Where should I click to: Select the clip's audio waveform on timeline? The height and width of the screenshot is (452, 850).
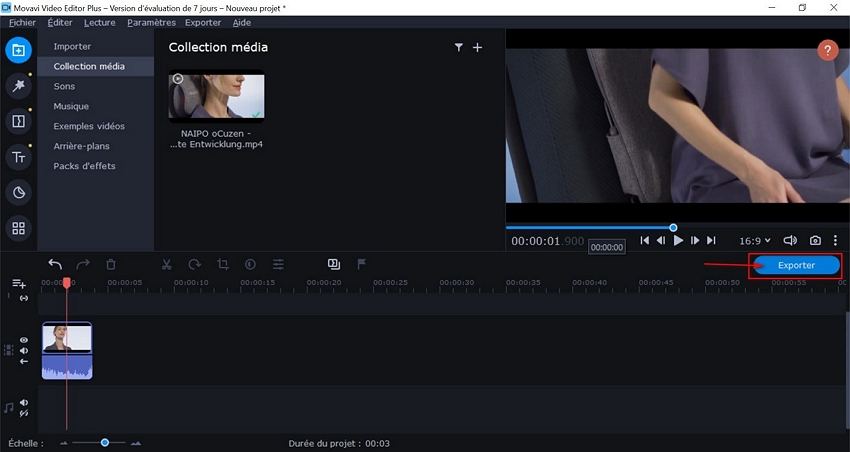(67, 366)
